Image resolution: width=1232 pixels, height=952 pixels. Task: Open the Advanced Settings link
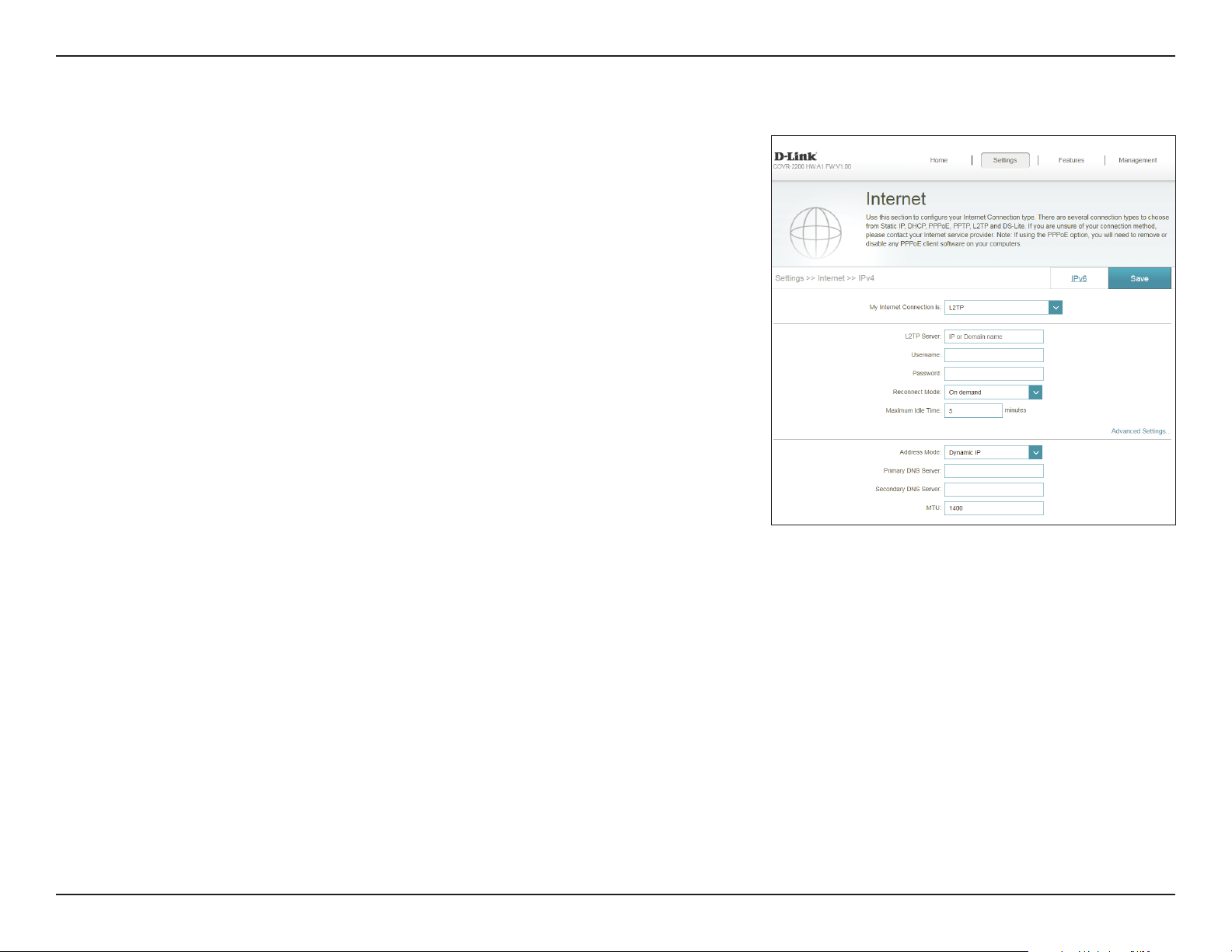pyautogui.click(x=1140, y=431)
